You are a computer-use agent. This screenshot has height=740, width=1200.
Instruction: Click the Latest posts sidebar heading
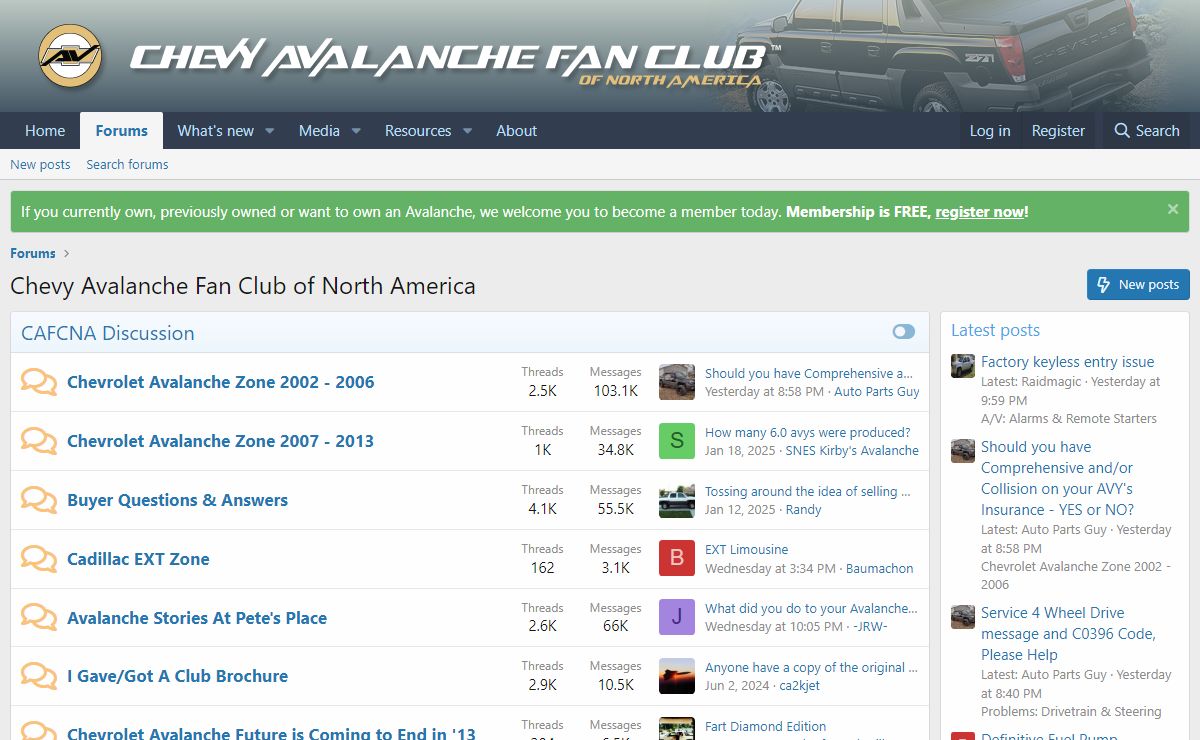995,330
